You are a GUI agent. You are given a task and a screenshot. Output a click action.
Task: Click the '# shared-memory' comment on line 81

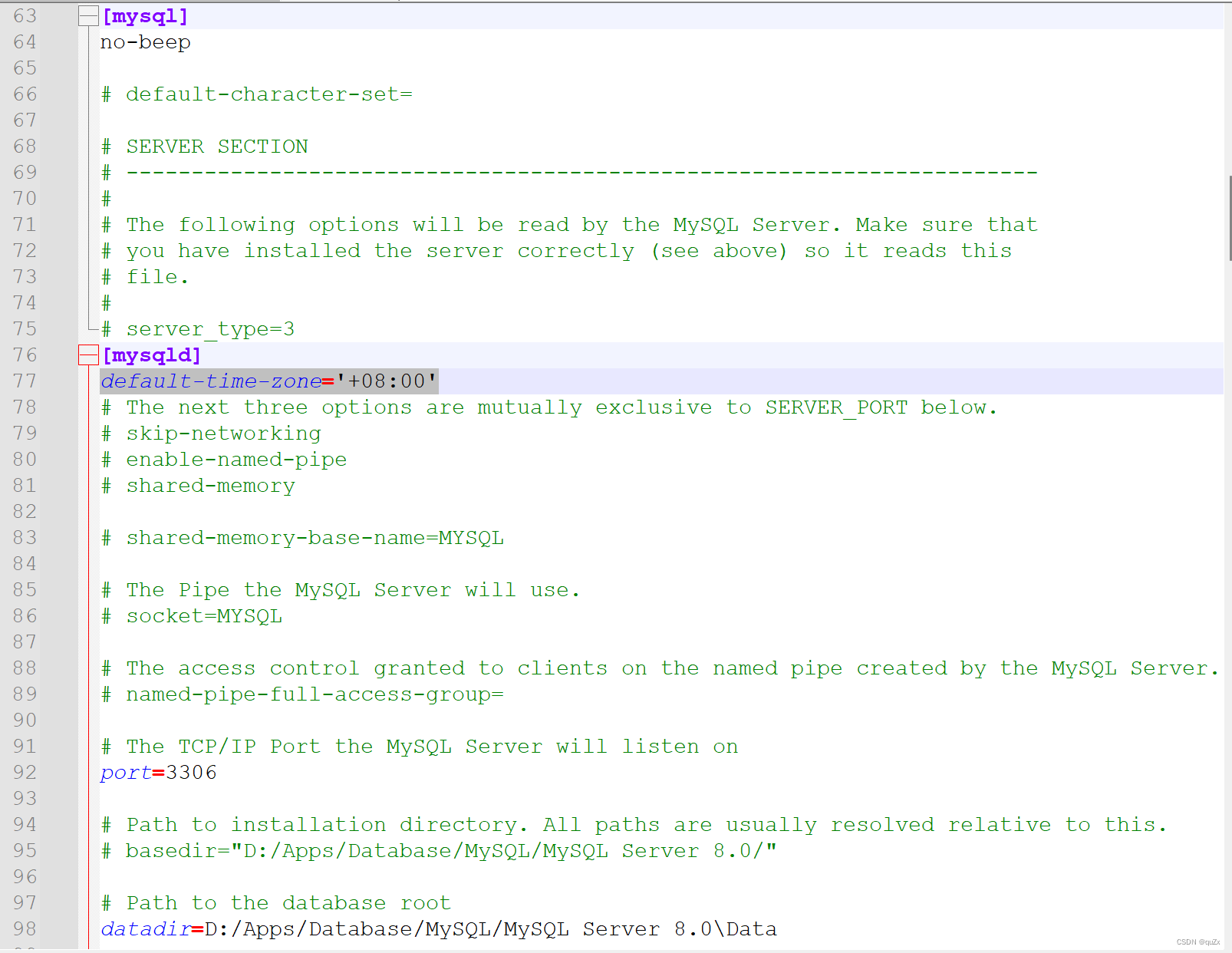pos(198,486)
